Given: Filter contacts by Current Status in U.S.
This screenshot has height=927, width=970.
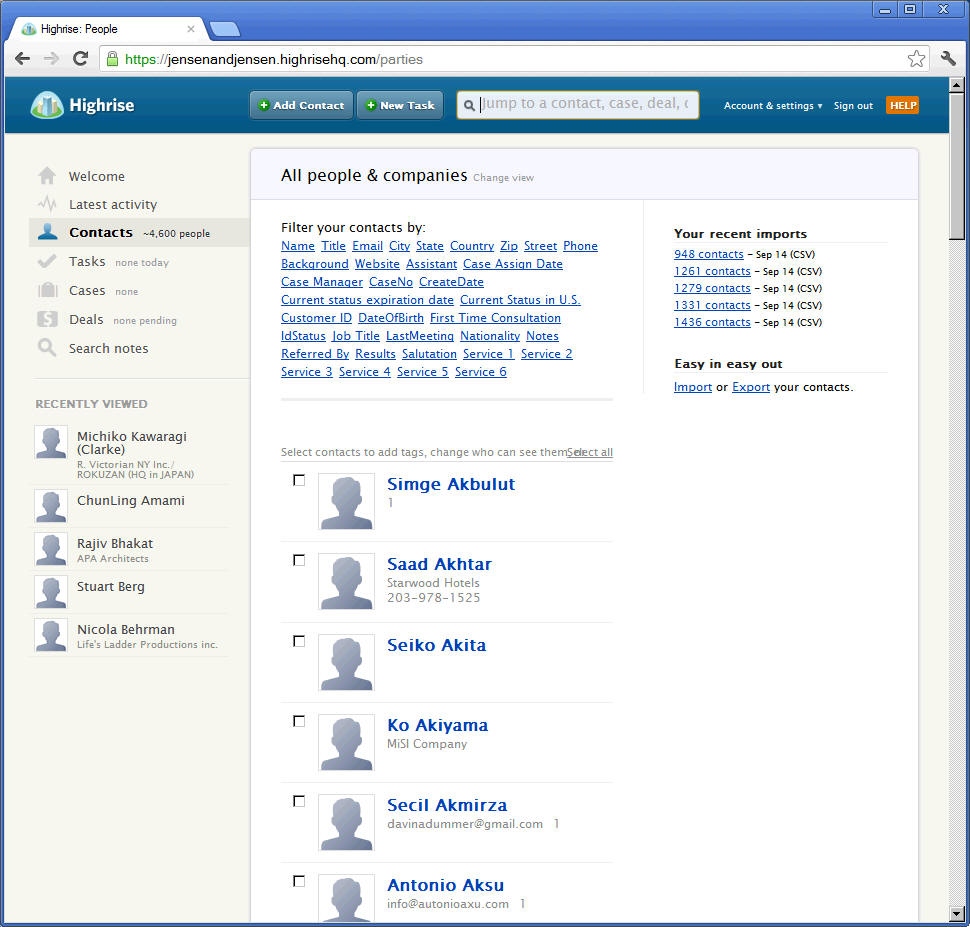Looking at the screenshot, I should tap(520, 300).
